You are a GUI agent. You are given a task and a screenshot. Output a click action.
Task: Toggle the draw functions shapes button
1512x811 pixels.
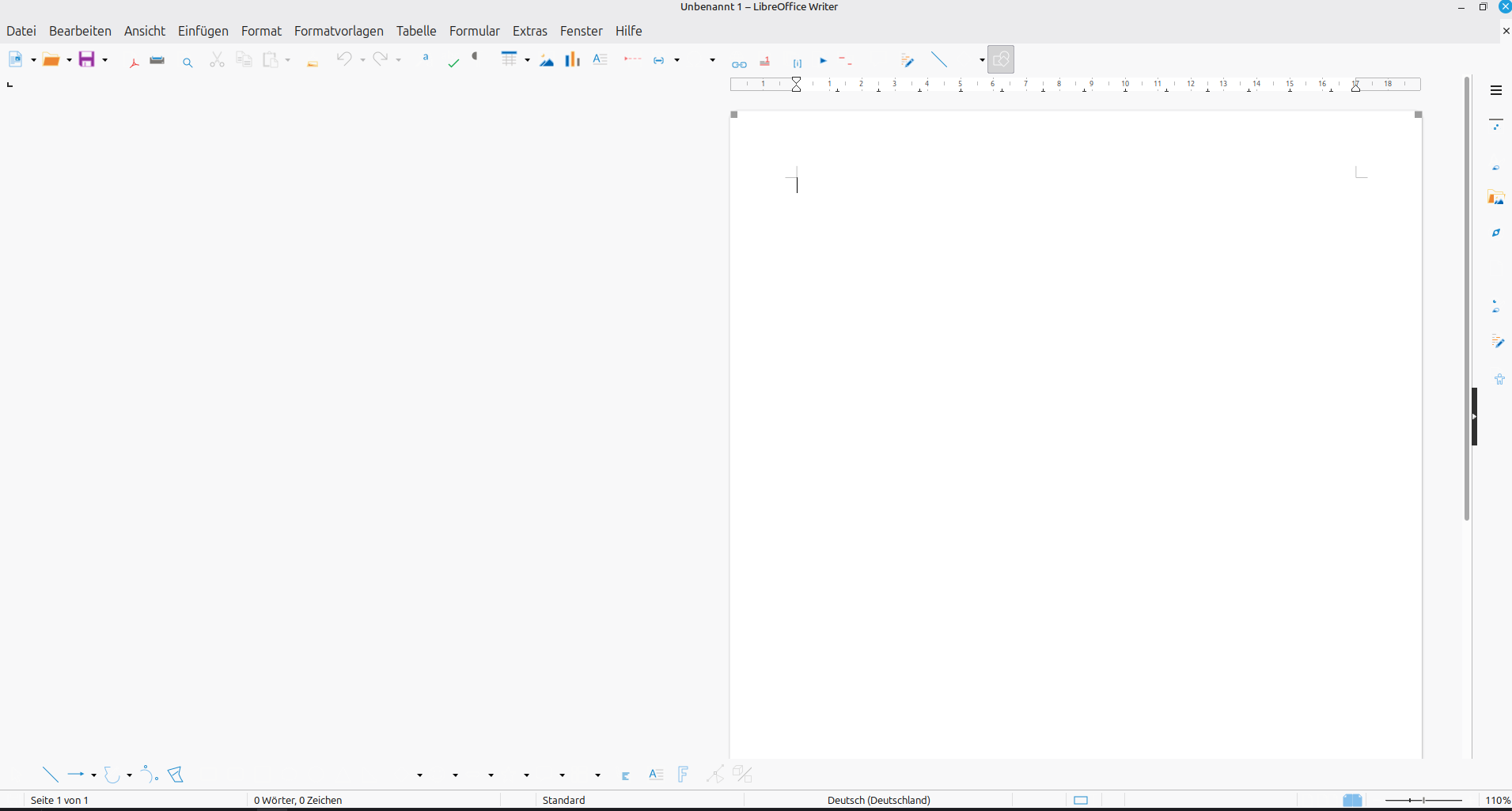pyautogui.click(x=1001, y=59)
